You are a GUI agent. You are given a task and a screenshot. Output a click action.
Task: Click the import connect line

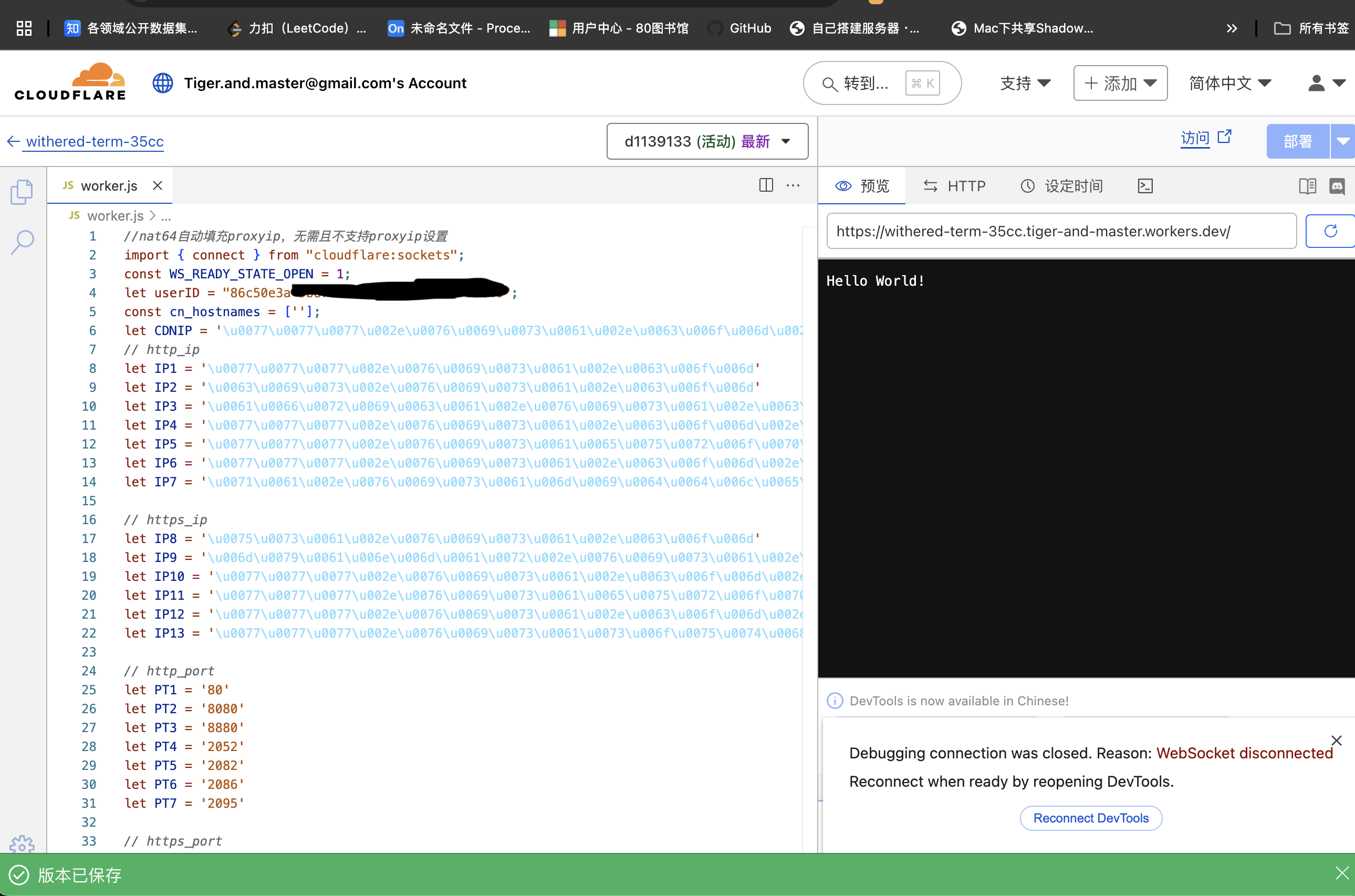pos(294,255)
